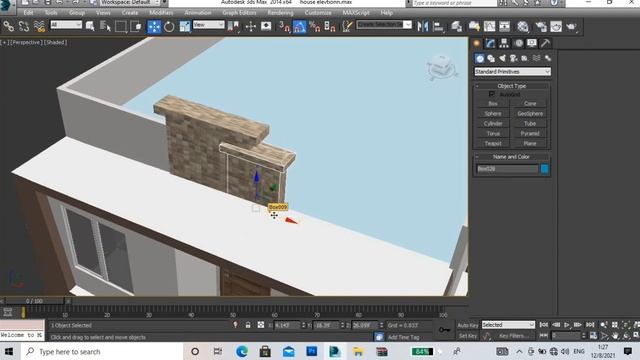Click the Unlink Selection tool
This screenshot has width=640, height=360.
[24, 27]
